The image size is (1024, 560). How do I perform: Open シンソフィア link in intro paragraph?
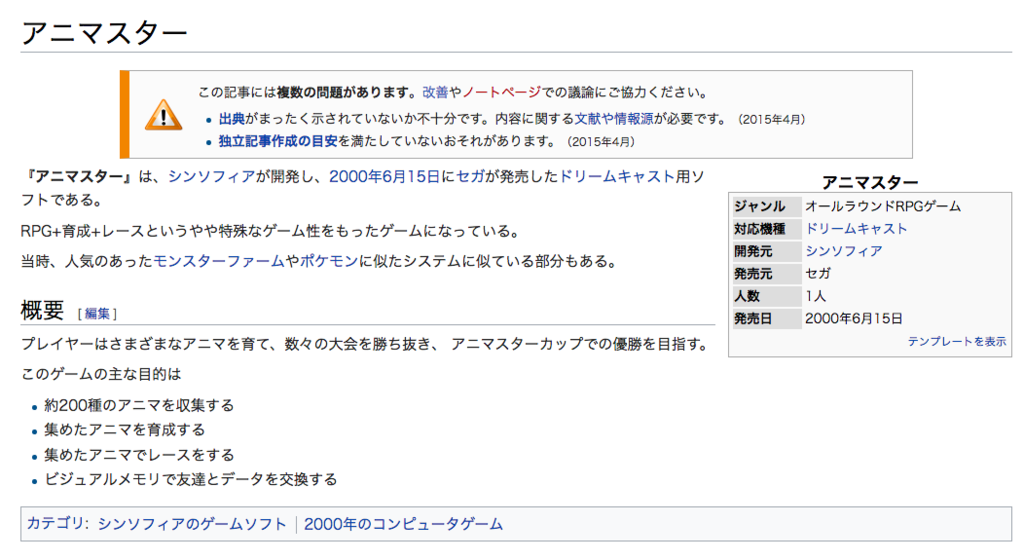coord(212,176)
